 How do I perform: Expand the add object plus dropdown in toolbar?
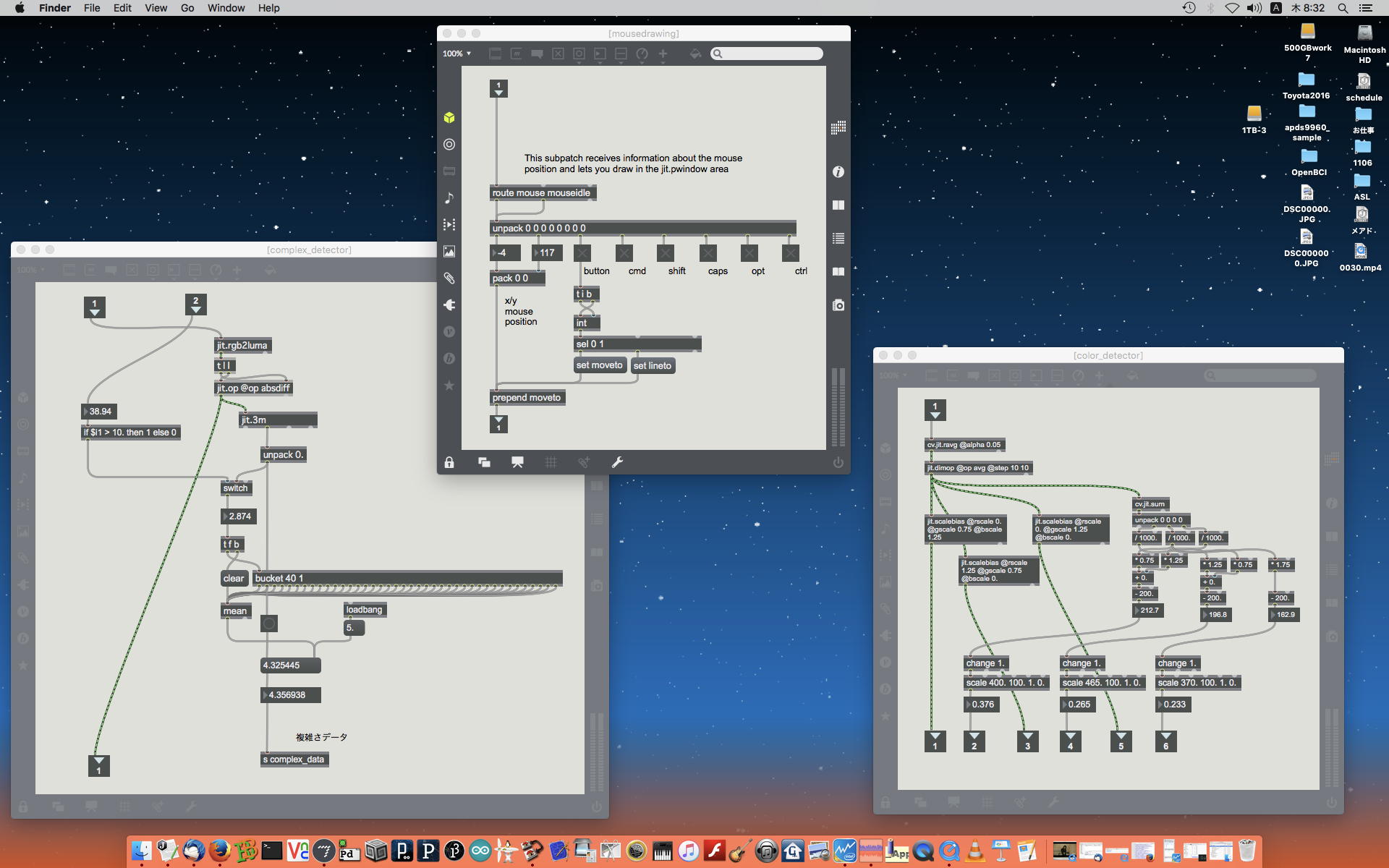(663, 54)
